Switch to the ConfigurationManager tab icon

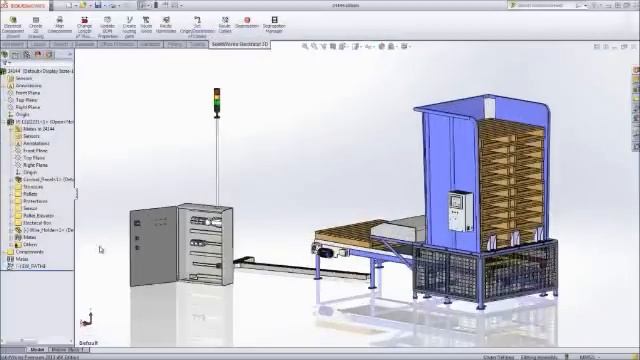pos(27,54)
